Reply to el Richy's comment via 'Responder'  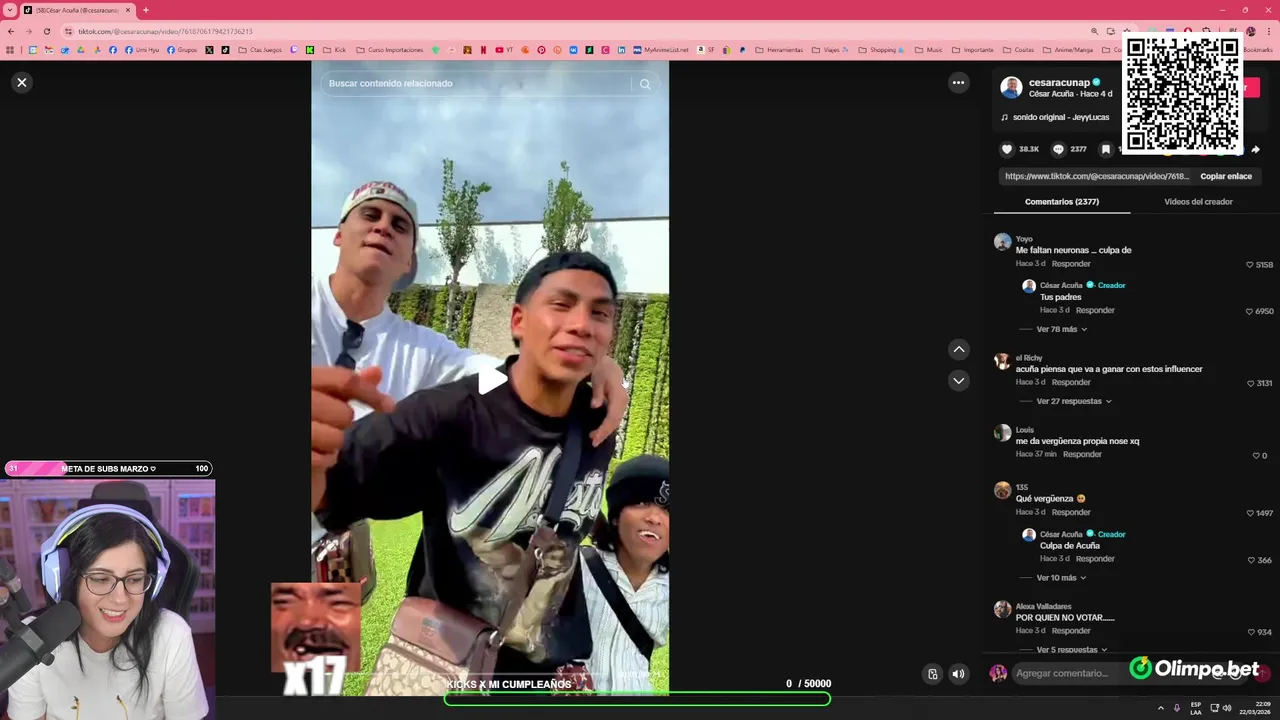click(x=1071, y=382)
